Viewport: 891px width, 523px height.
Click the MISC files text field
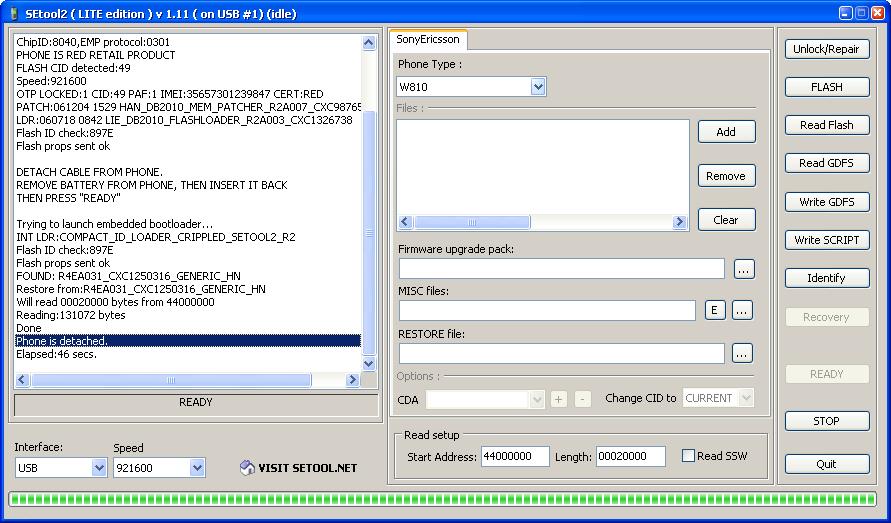click(547, 310)
